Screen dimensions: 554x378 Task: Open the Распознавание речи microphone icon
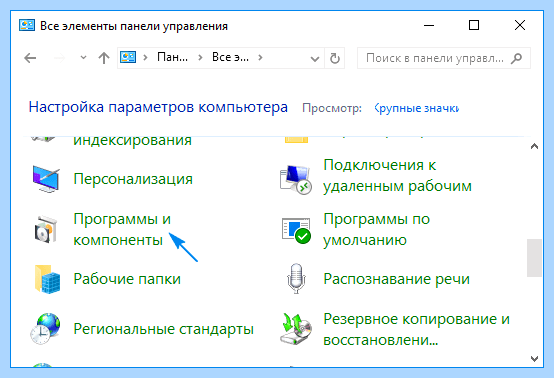296,278
